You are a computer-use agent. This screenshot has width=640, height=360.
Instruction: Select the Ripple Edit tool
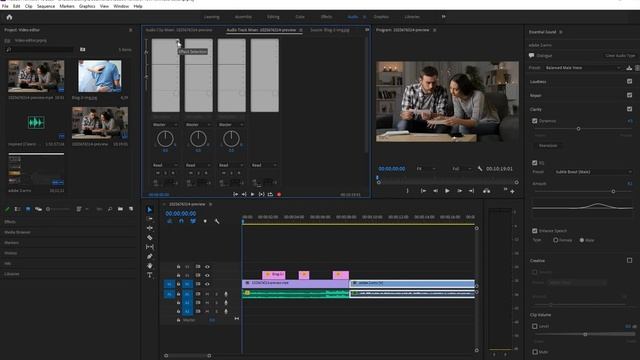tap(150, 228)
